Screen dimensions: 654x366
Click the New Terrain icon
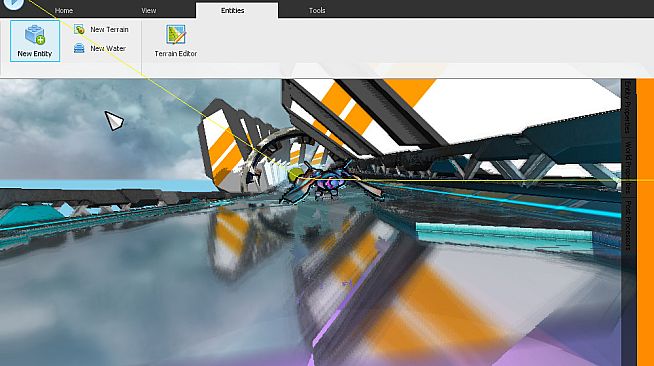coord(79,30)
